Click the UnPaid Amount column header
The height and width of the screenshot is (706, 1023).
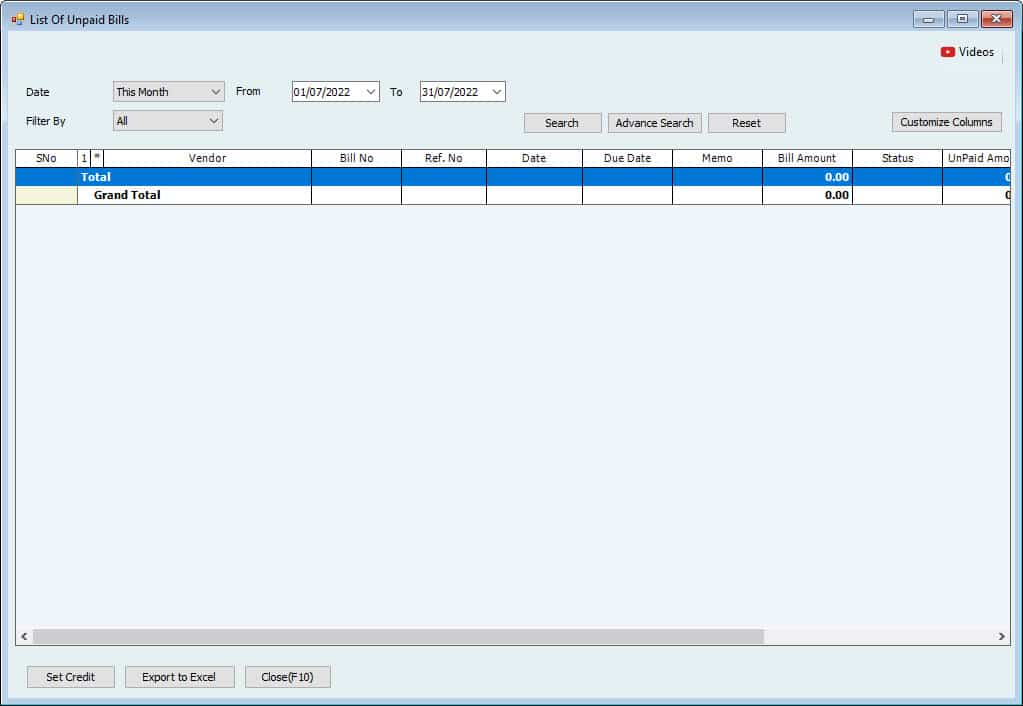977,158
